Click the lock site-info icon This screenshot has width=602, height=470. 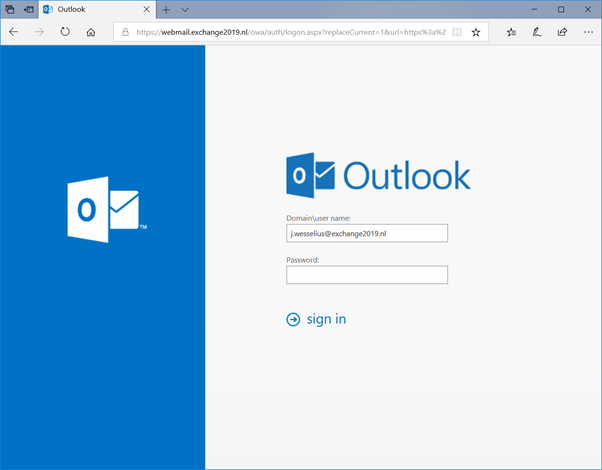coord(125,32)
